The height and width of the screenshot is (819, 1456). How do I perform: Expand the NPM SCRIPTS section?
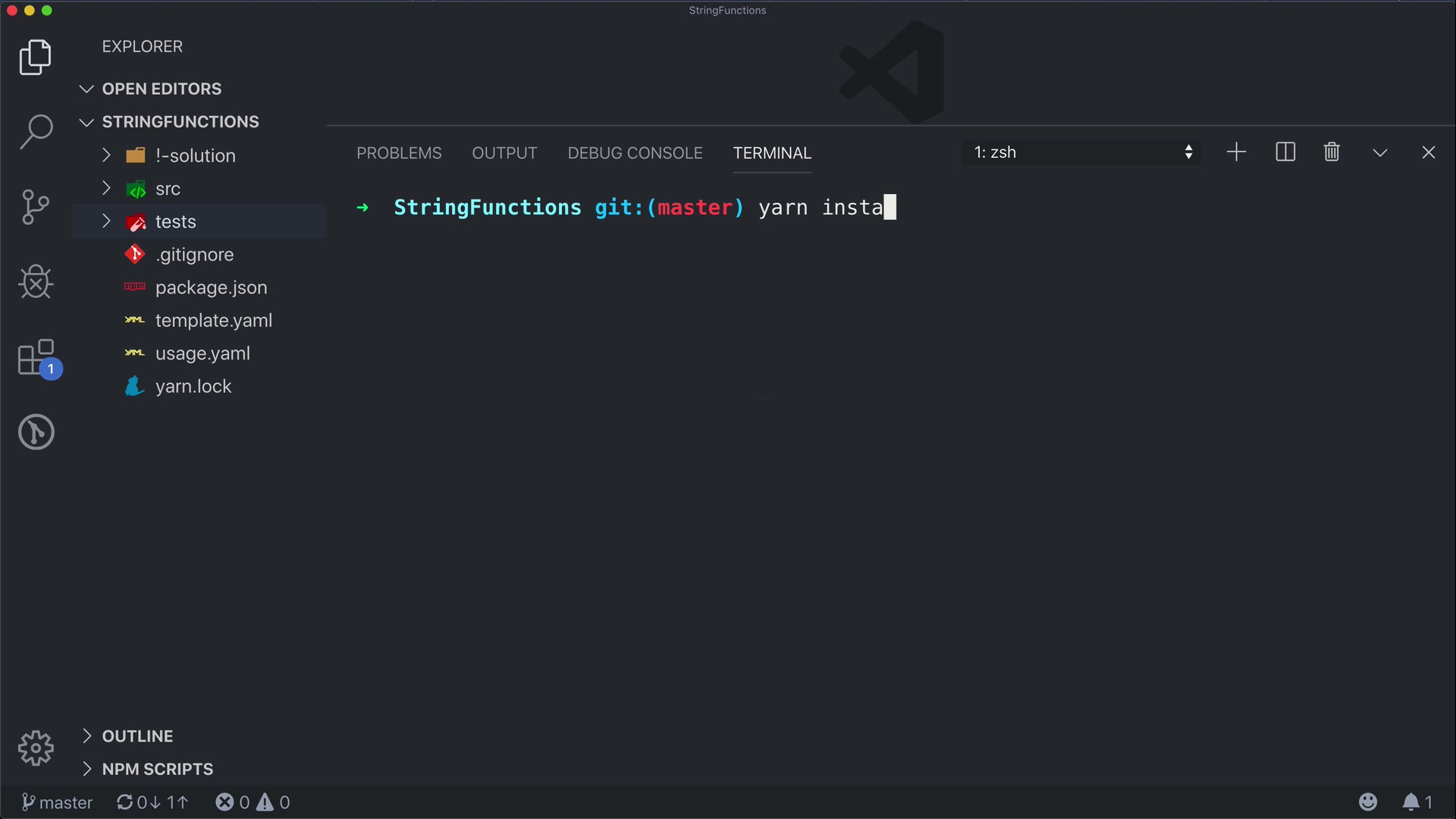(x=157, y=769)
